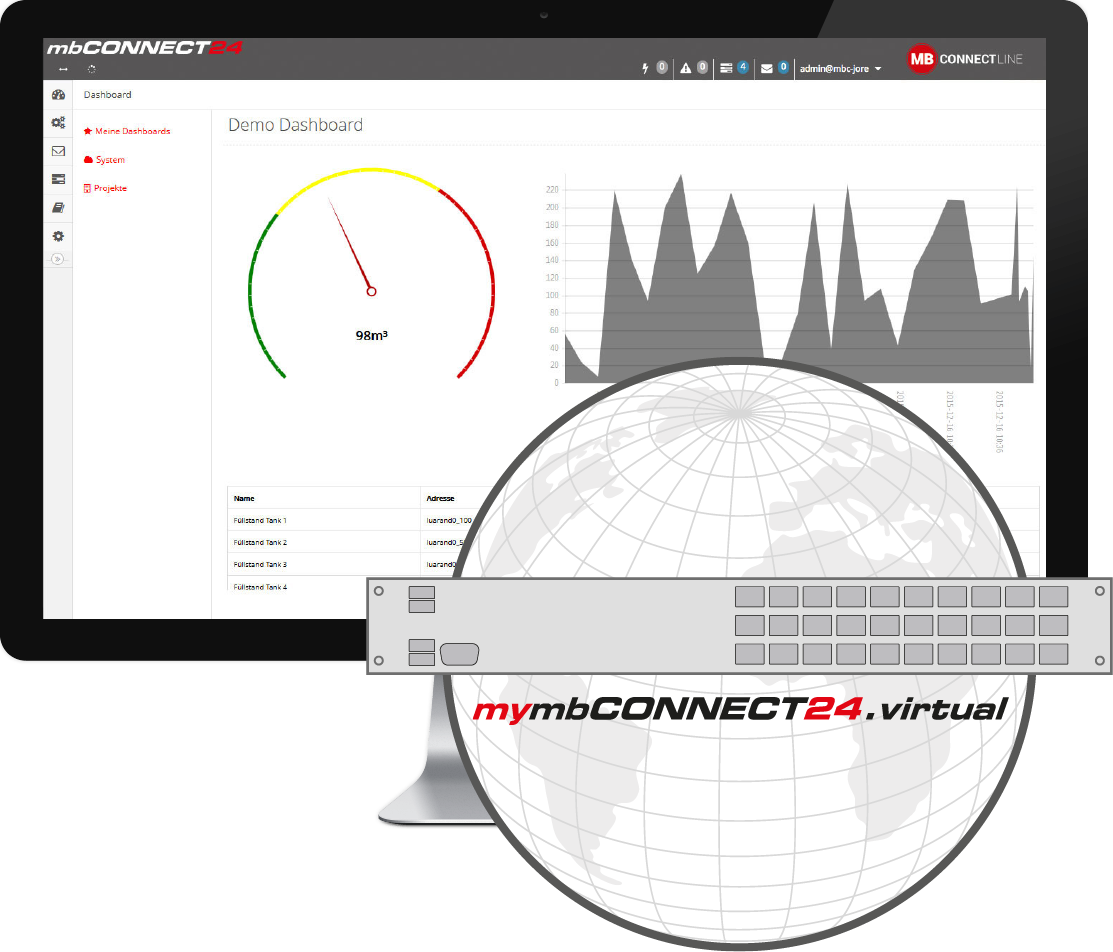This screenshot has width=1113, height=952.
Task: Click the refresh icon in the dark header bar
Action: pos(92,69)
